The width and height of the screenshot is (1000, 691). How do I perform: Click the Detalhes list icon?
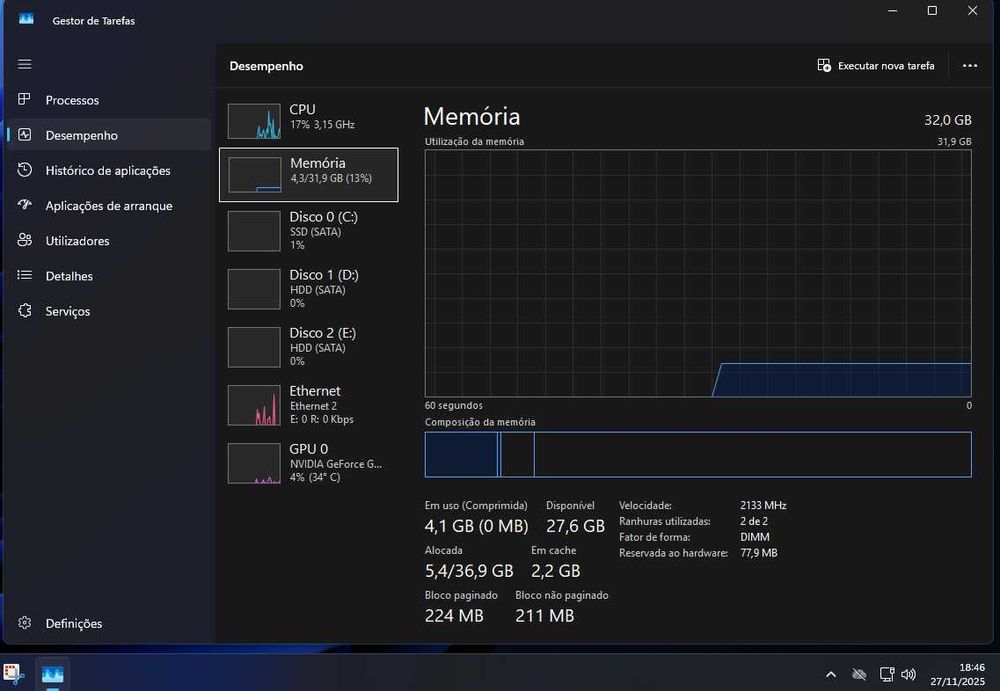(x=25, y=275)
